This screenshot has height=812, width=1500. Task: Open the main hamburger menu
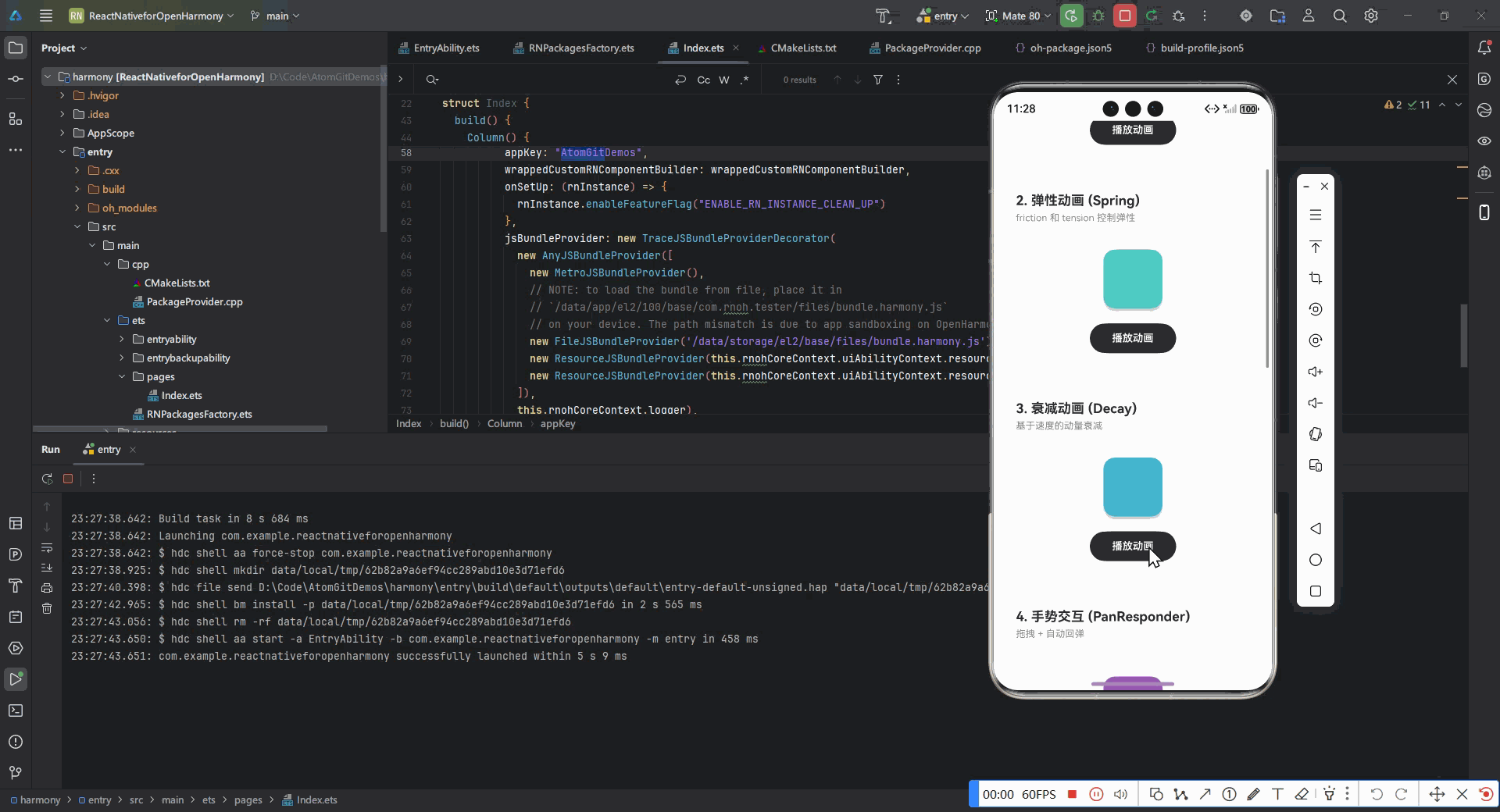46,16
